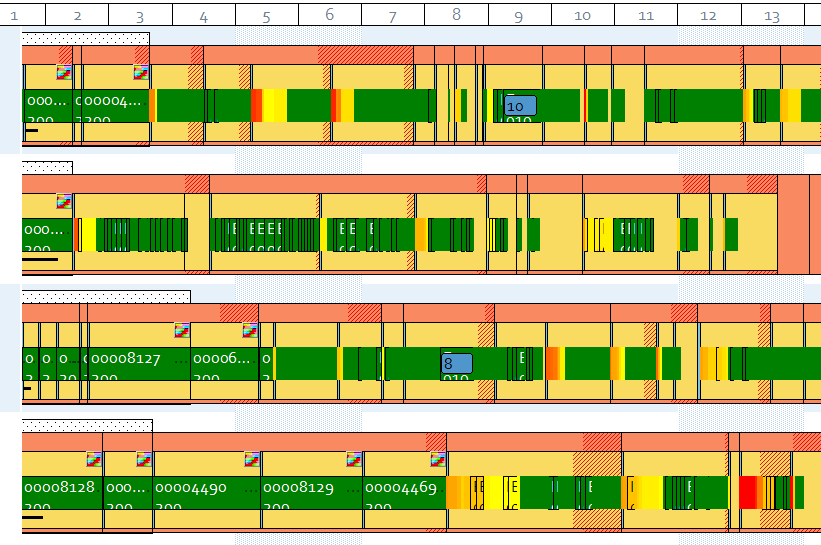Click the colorful icon above block 00008127
Image resolution: width=821 pixels, height=545 pixels.
pyautogui.click(x=182, y=330)
